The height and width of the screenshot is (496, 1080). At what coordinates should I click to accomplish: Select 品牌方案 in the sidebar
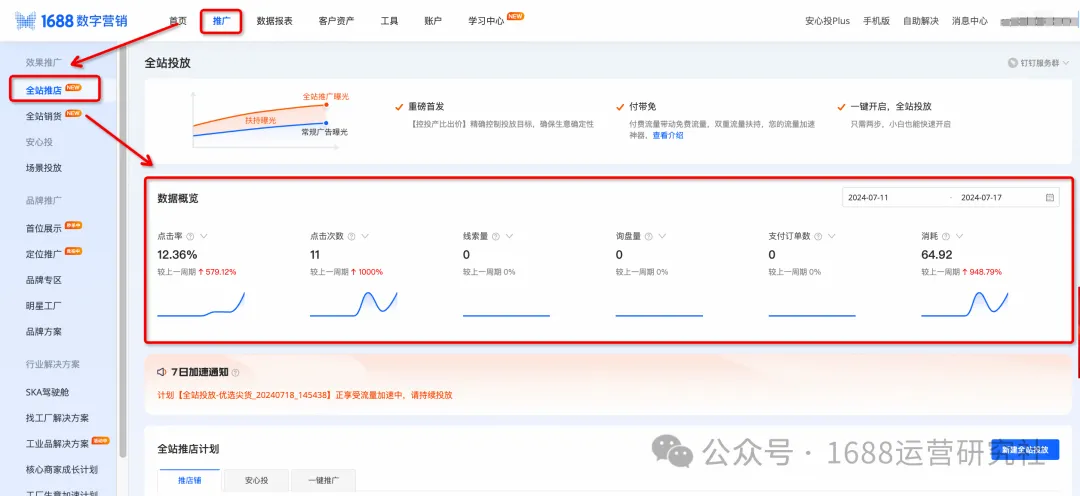tap(44, 331)
